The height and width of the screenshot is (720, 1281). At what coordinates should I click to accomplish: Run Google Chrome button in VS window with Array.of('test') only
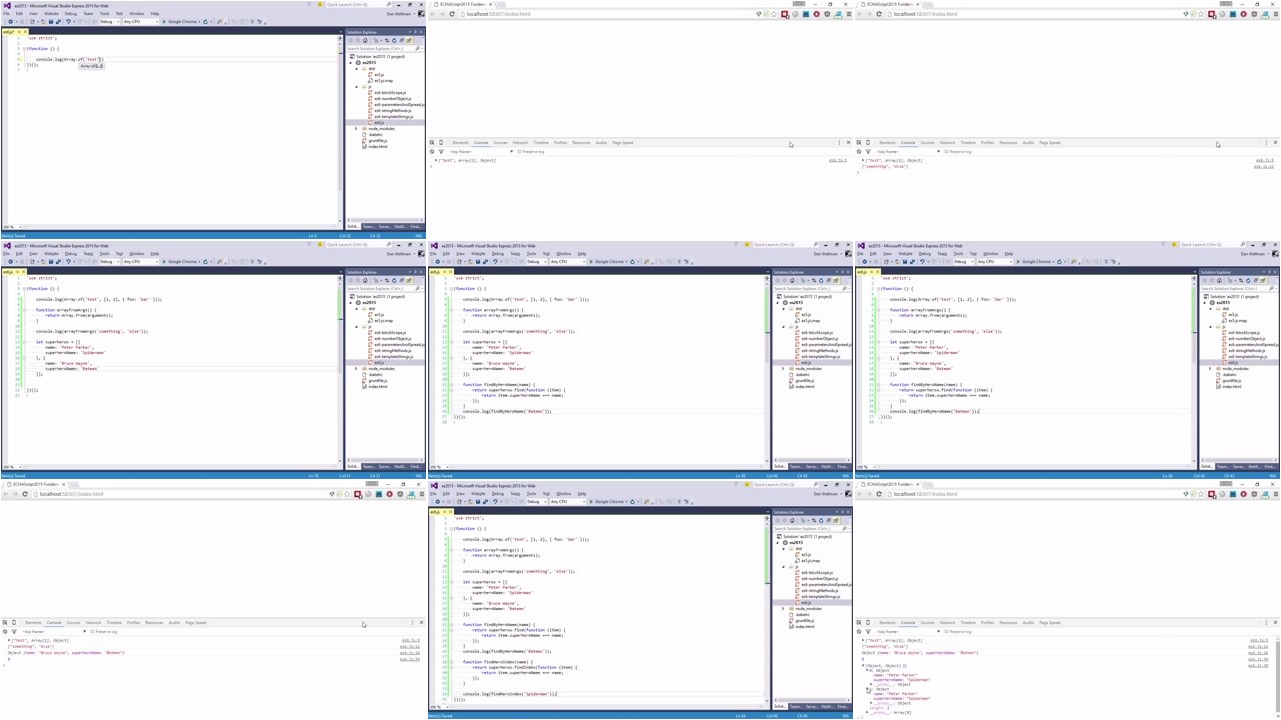coord(180,21)
